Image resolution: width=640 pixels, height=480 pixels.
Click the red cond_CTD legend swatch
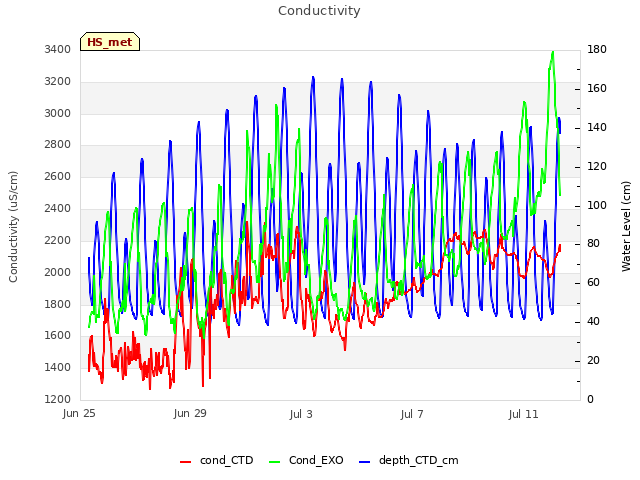185,462
